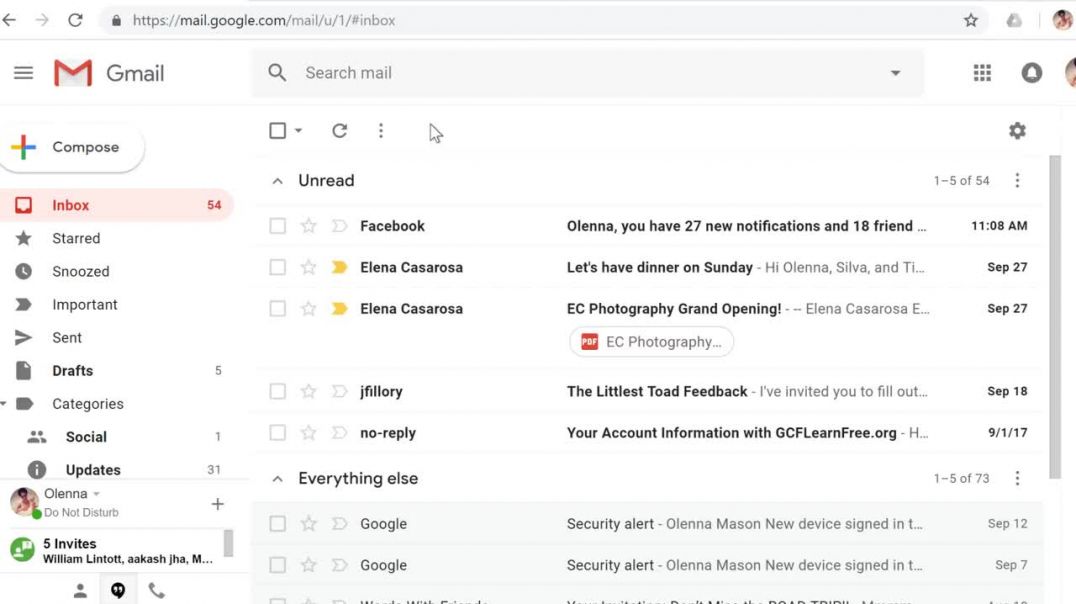This screenshot has width=1076, height=604.
Task: Star the Let's have dinner on Sunday email
Action: (309, 267)
